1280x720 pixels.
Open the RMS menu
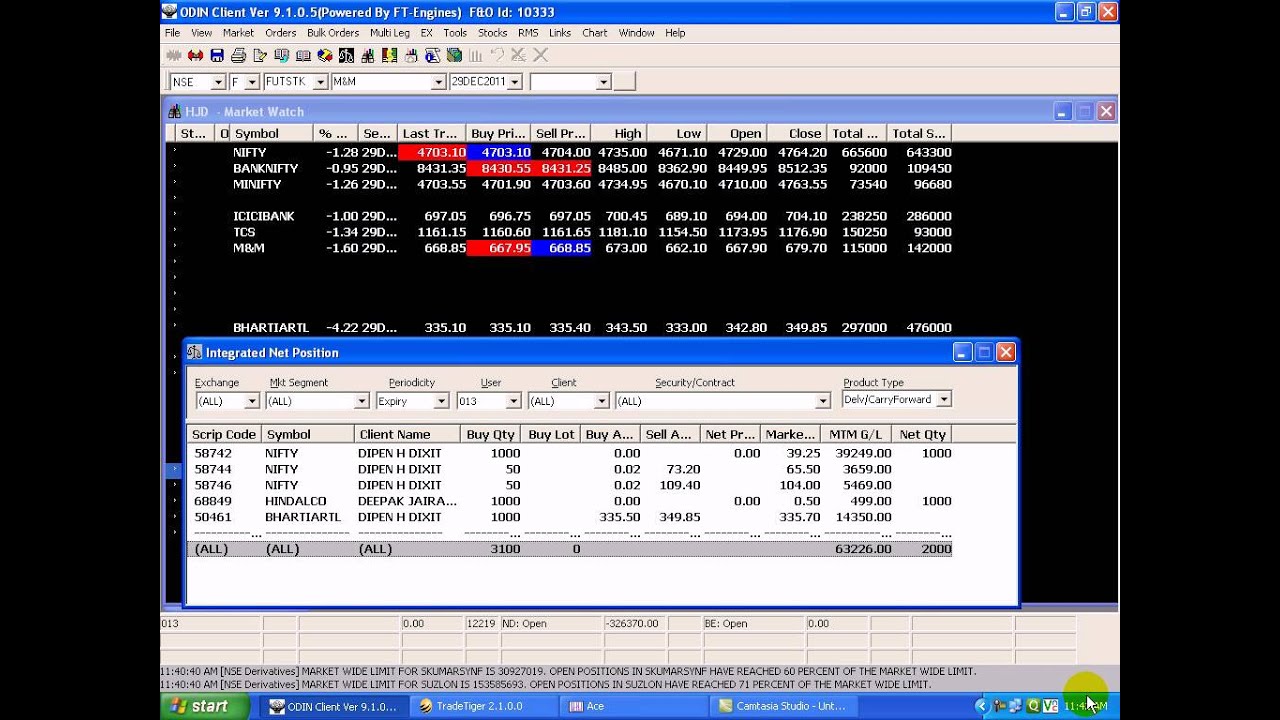pyautogui.click(x=528, y=33)
